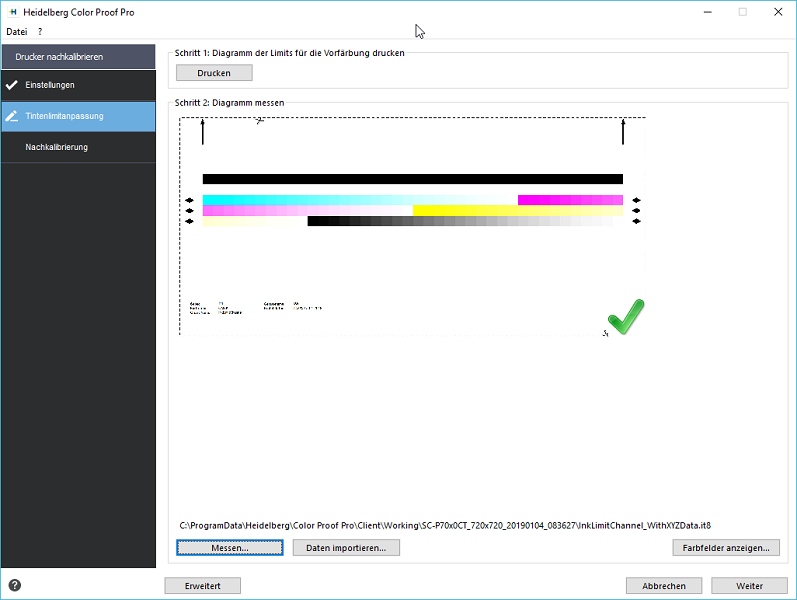This screenshot has width=797, height=600.
Task: Cancel with the Abbrechen button
Action: tap(664, 586)
